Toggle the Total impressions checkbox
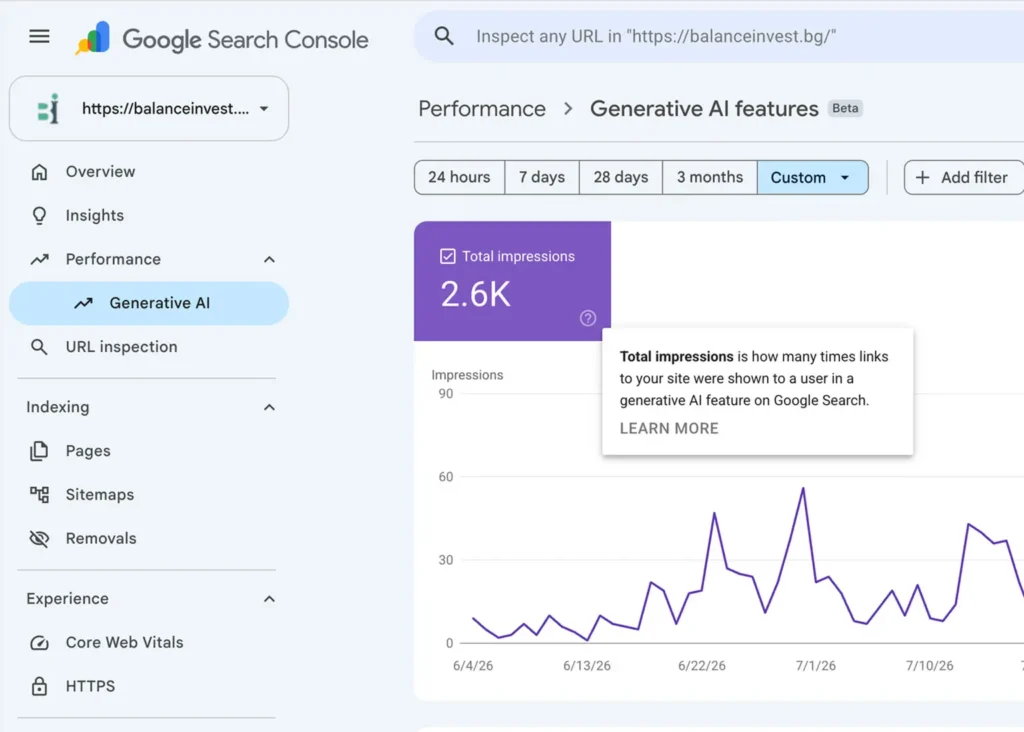This screenshot has width=1024, height=732. click(x=447, y=256)
